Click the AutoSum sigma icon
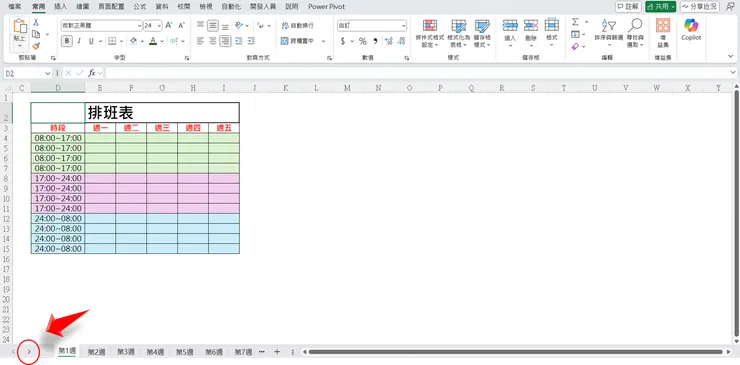This screenshot has width=740, height=365. coord(575,22)
